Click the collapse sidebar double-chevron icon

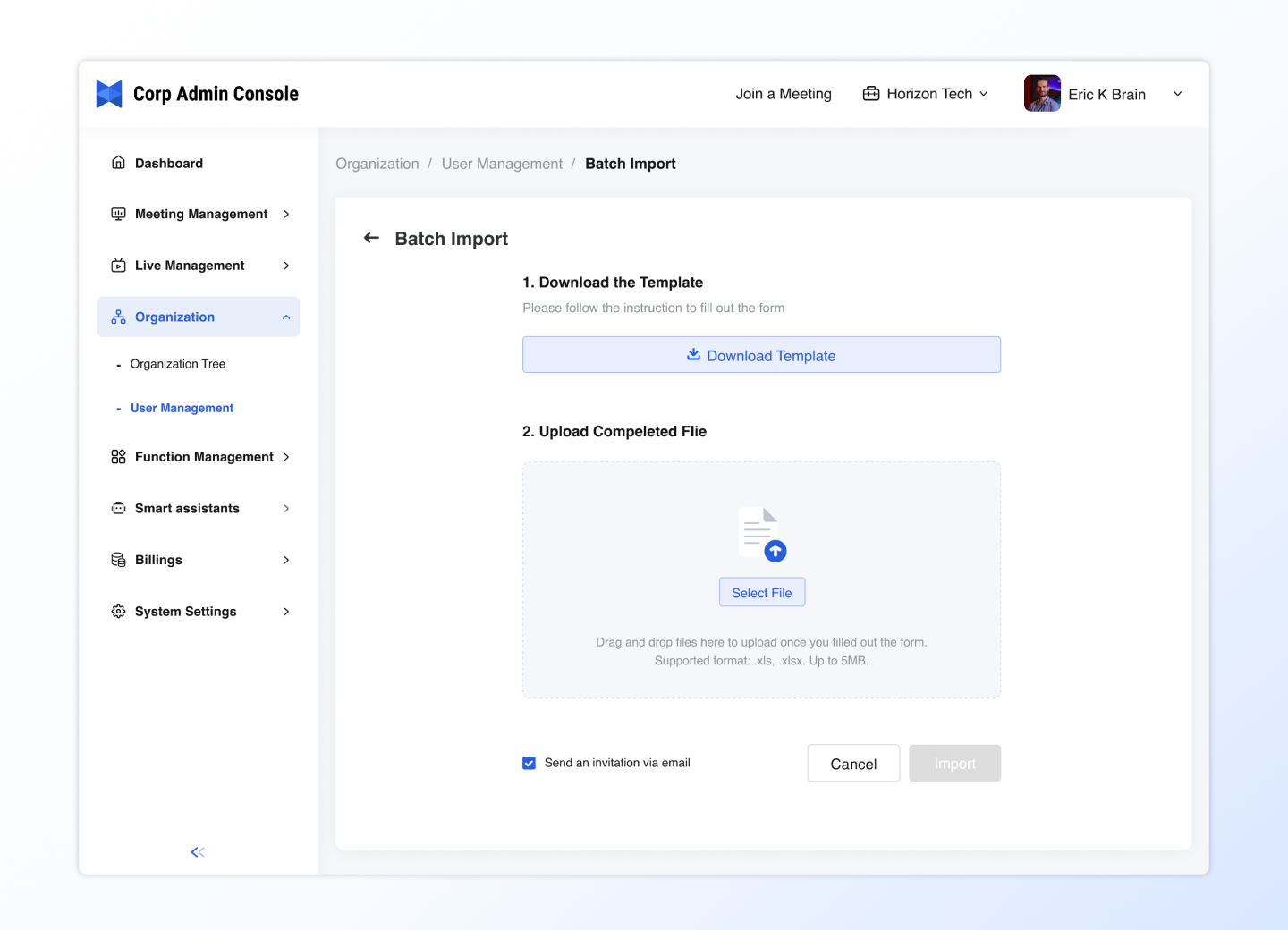coord(198,852)
